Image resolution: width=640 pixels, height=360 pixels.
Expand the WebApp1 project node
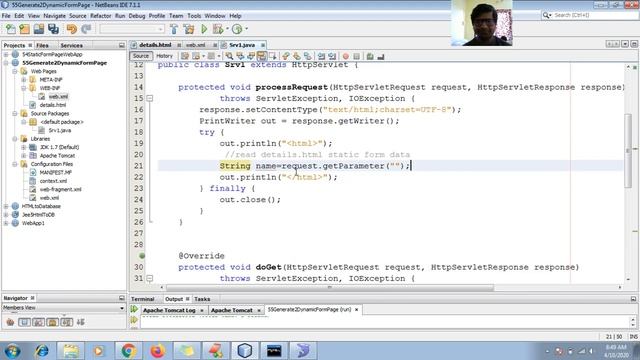tap(6, 223)
